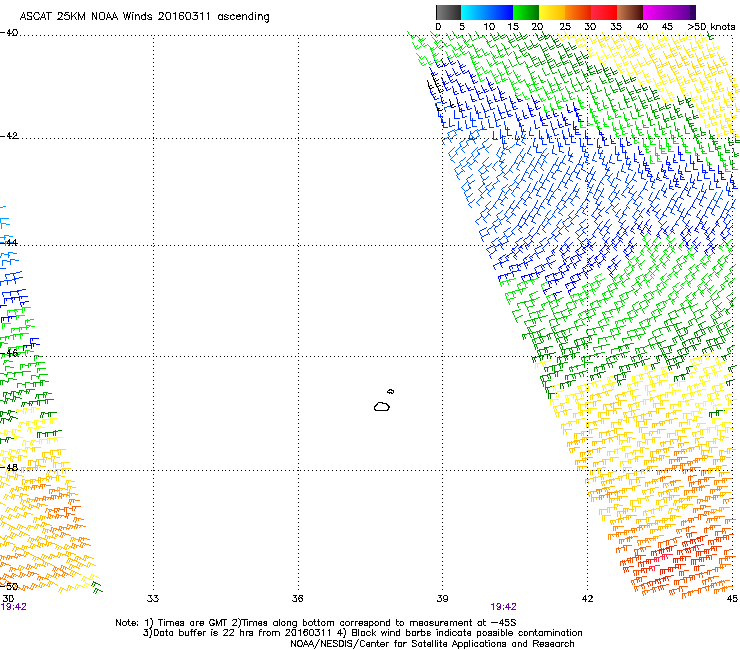Image resolution: width=740 pixels, height=650 pixels.
Task: Click the 39 longitude label
Action: click(442, 599)
